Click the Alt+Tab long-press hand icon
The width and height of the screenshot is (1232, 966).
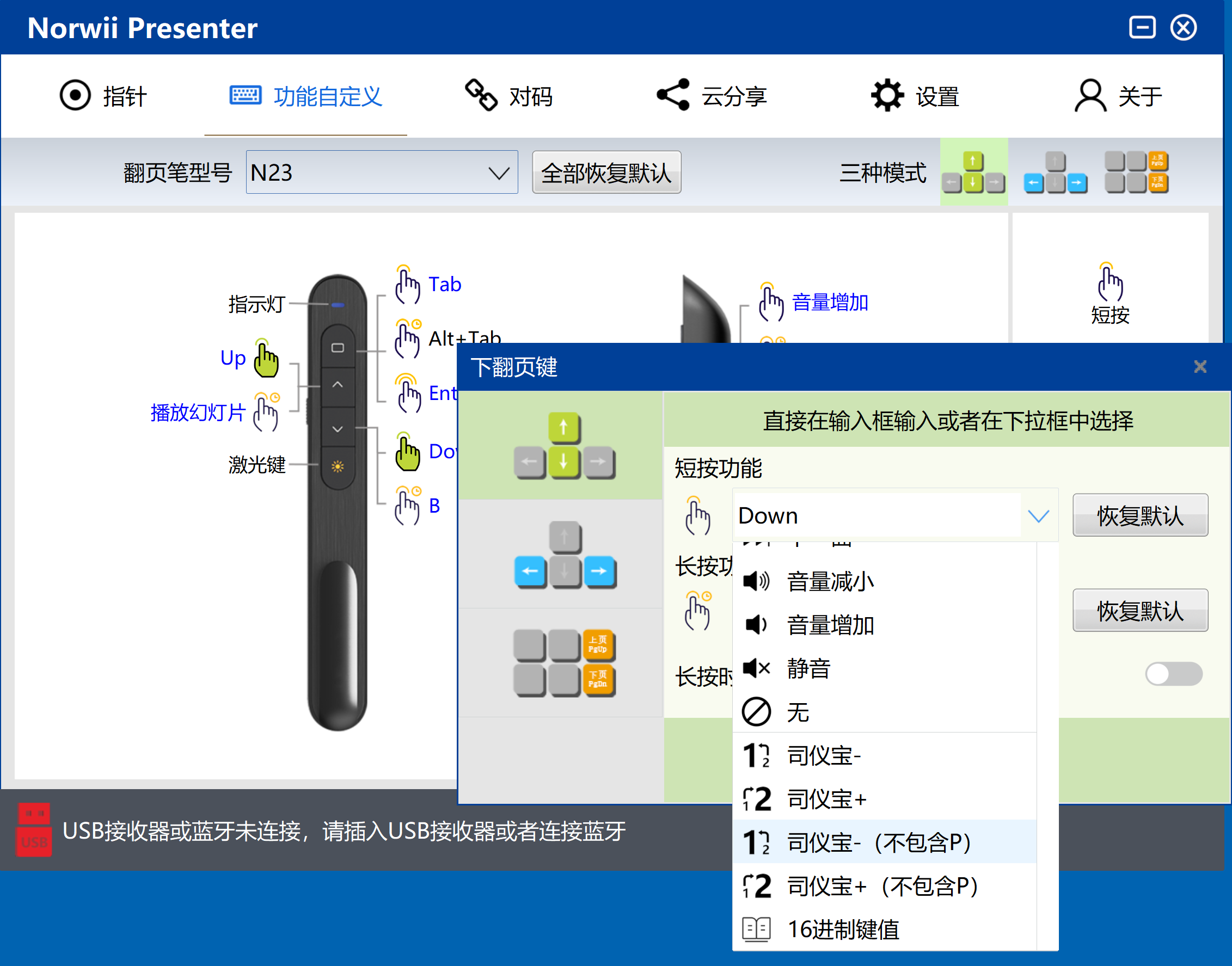(407, 339)
